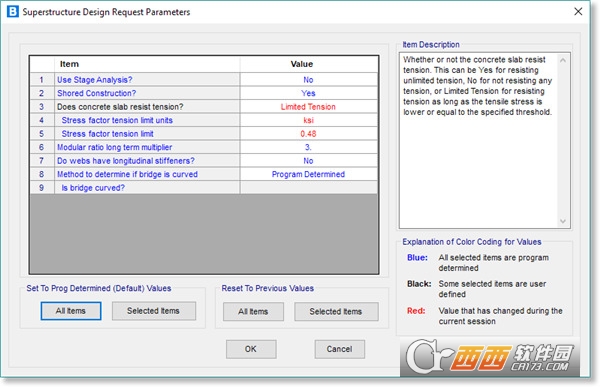Edit the '3.' modular ratio multiplier value

[x=309, y=147]
